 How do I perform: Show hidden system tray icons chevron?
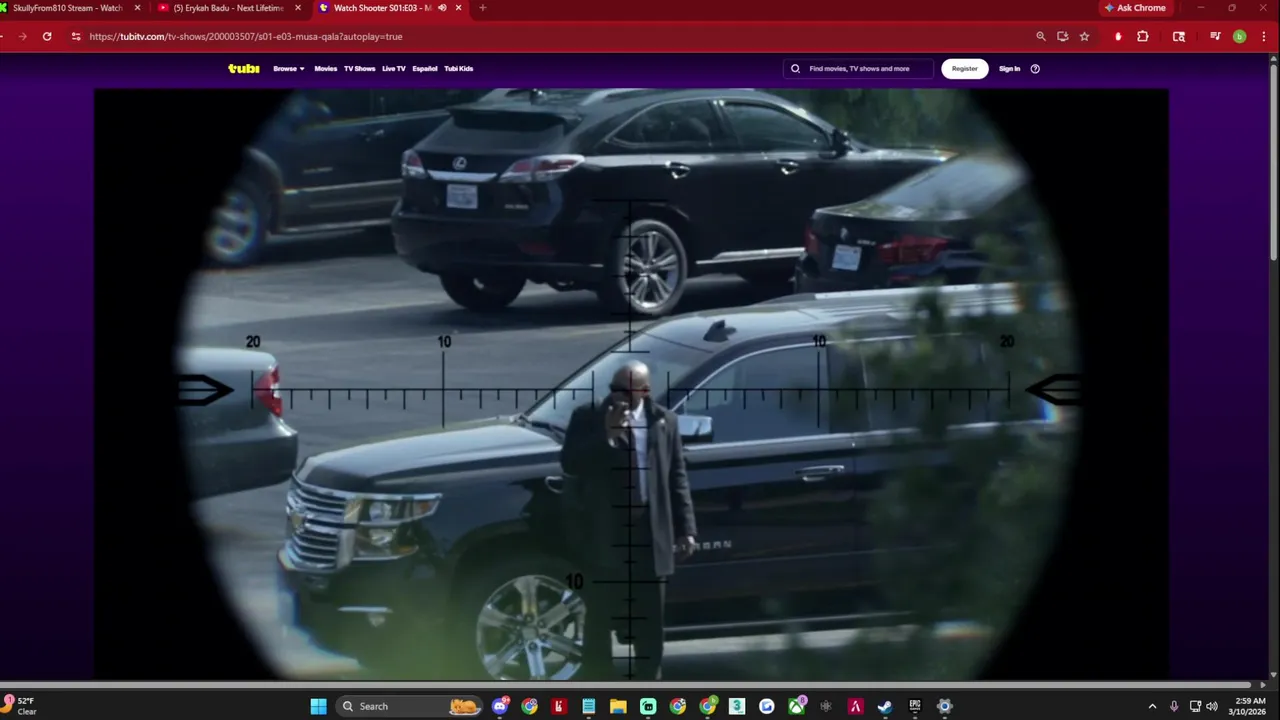pos(1152,706)
